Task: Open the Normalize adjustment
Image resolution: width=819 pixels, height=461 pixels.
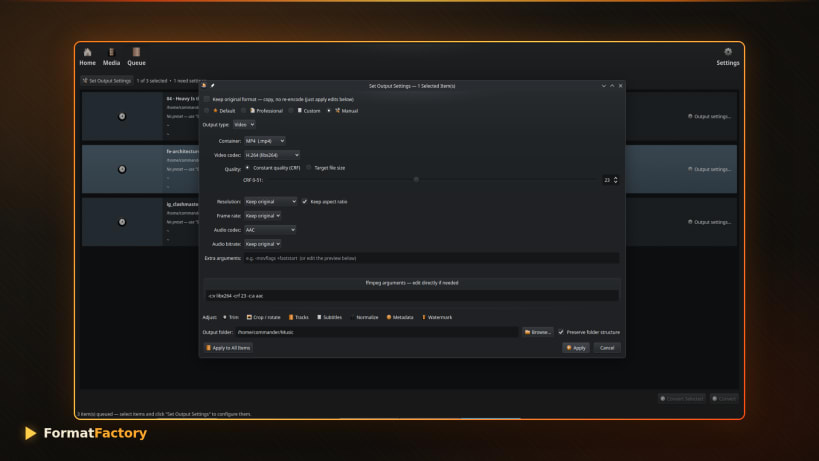Action: point(365,317)
